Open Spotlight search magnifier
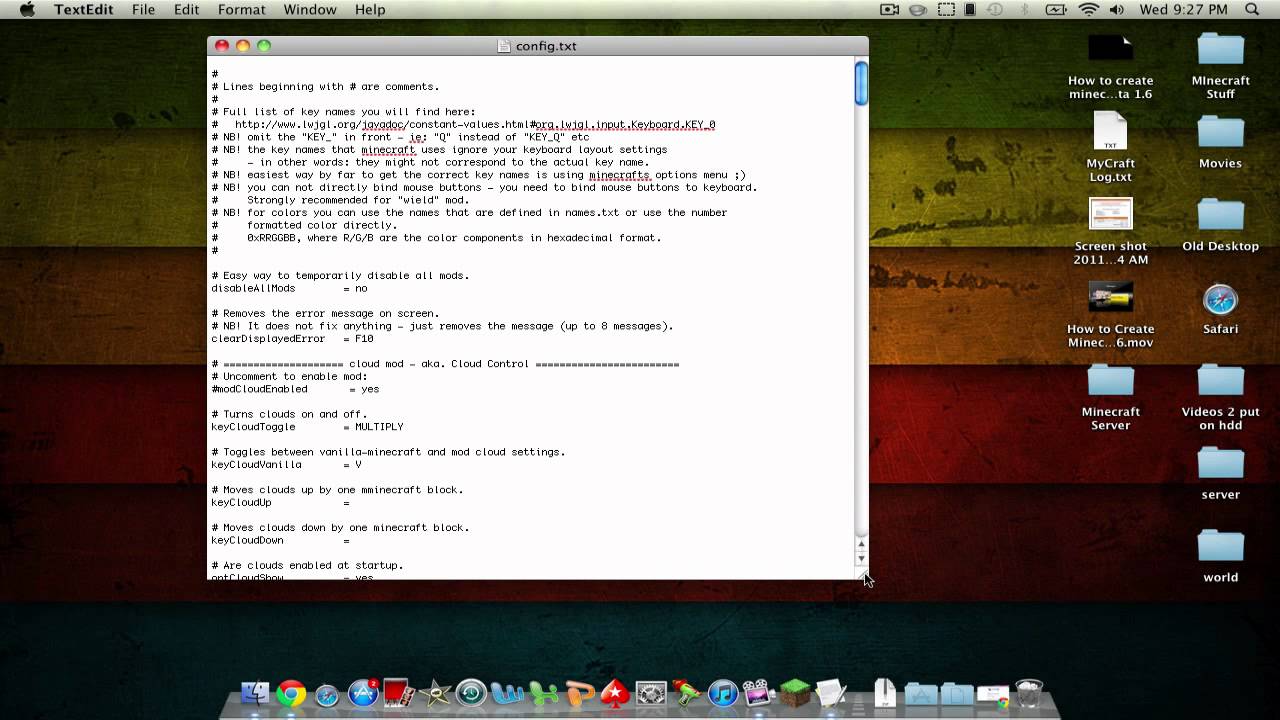 tap(1252, 9)
